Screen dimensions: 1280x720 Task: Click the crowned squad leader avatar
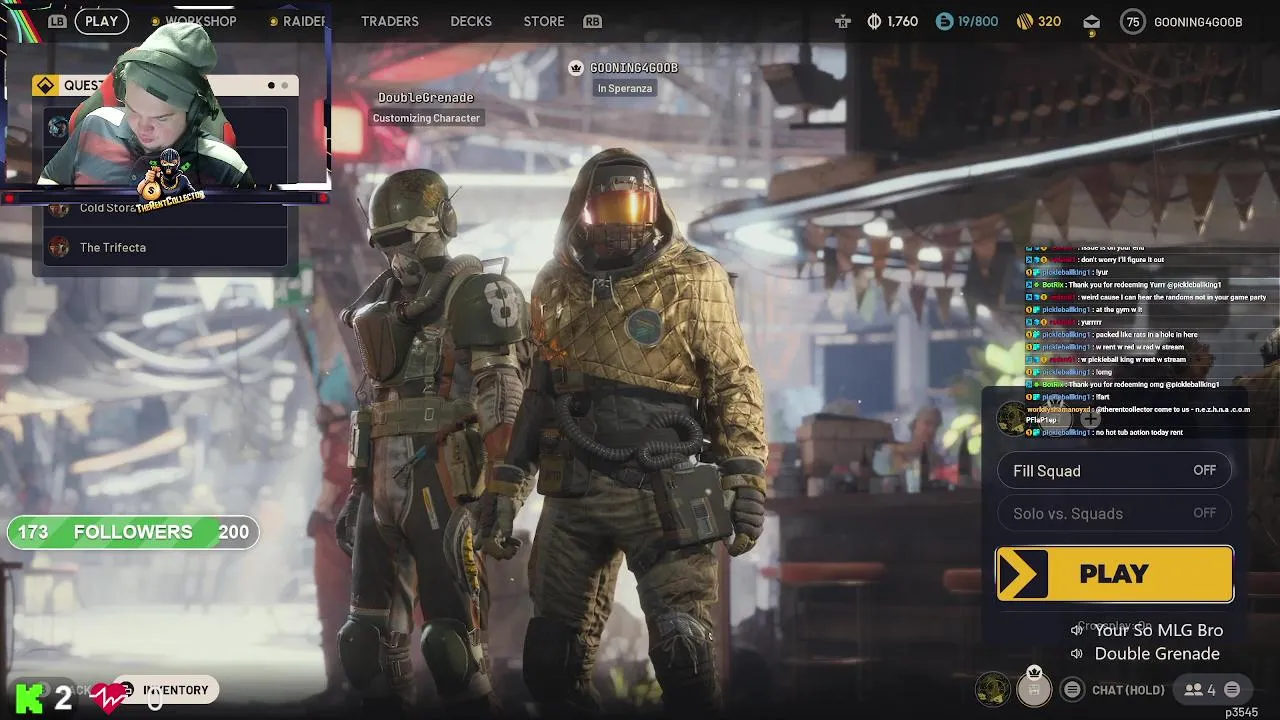point(1034,689)
